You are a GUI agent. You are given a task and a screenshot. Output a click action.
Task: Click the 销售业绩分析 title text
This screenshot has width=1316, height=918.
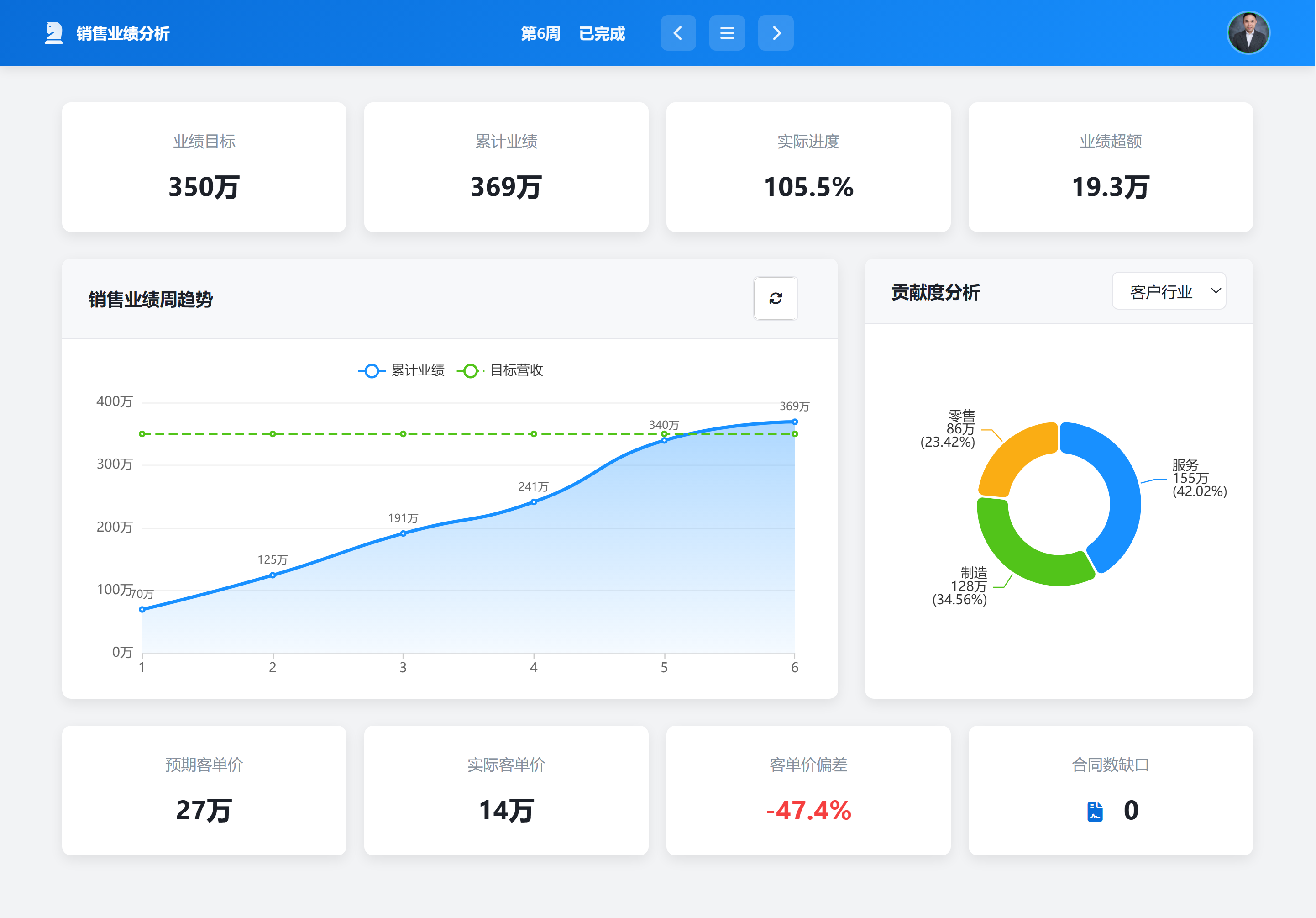123,34
